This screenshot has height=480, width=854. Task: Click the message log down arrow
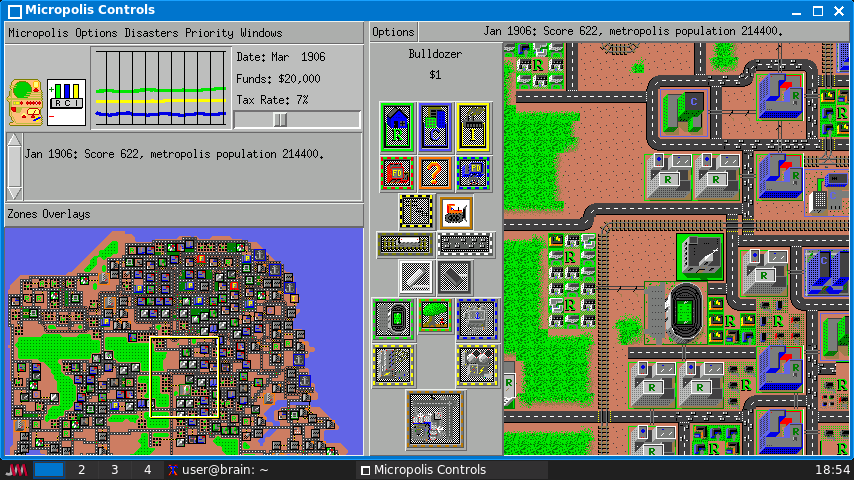[x=14, y=193]
